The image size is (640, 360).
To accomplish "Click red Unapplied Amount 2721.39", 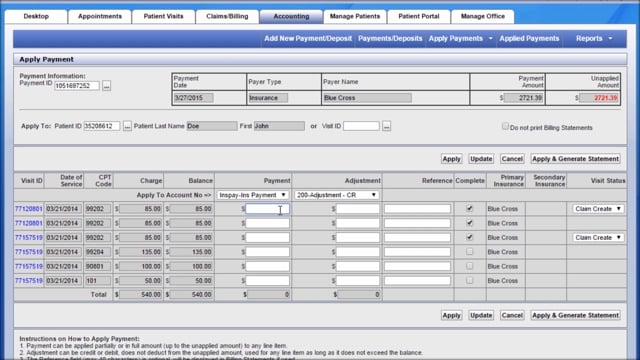I will (599, 98).
